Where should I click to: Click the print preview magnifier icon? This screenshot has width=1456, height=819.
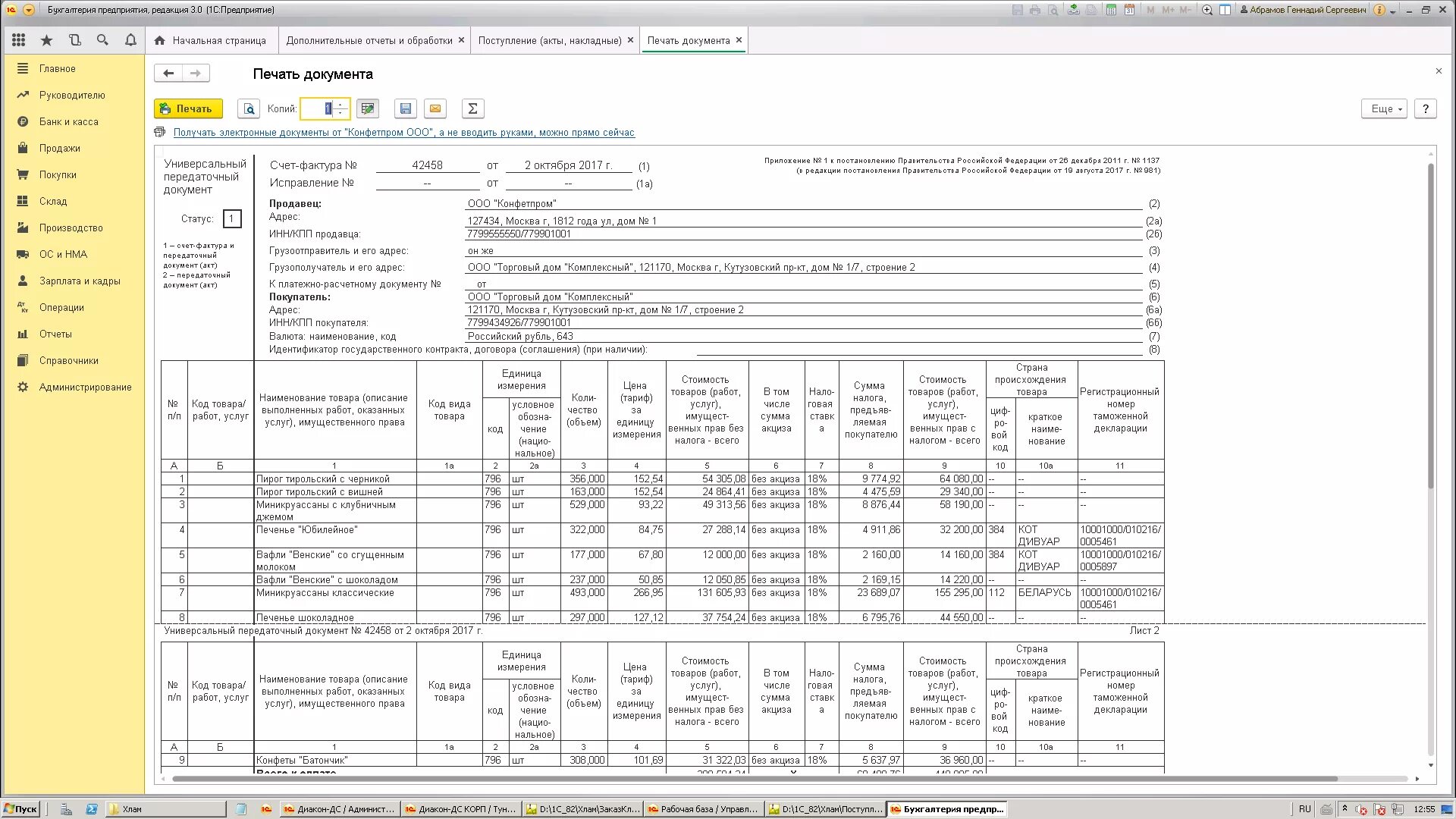pyautogui.click(x=248, y=109)
